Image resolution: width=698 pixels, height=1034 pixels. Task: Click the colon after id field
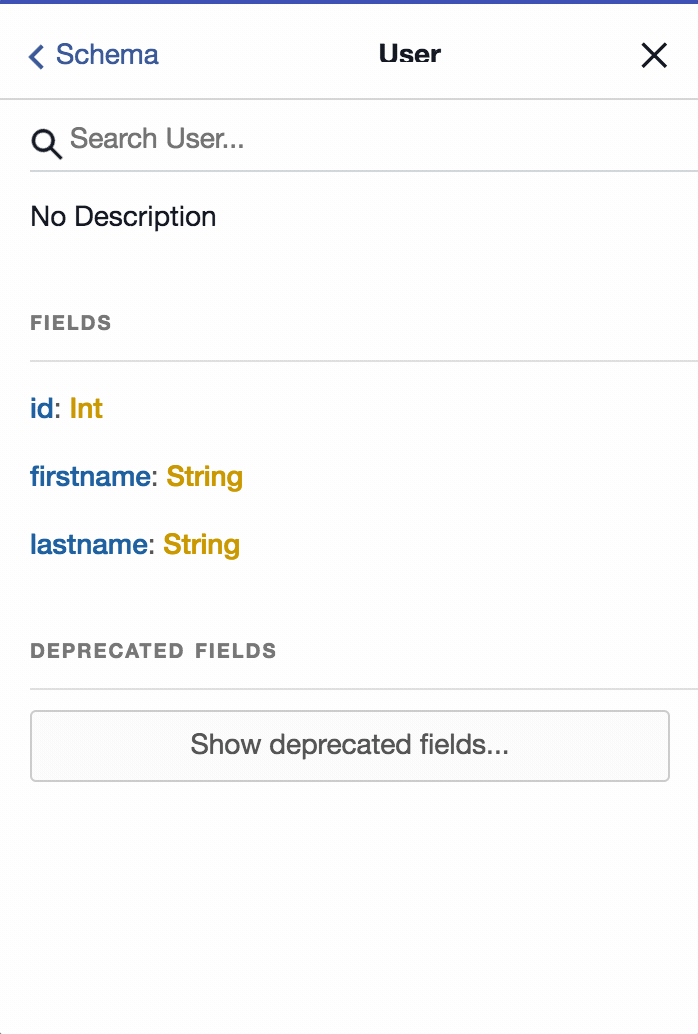(58, 409)
